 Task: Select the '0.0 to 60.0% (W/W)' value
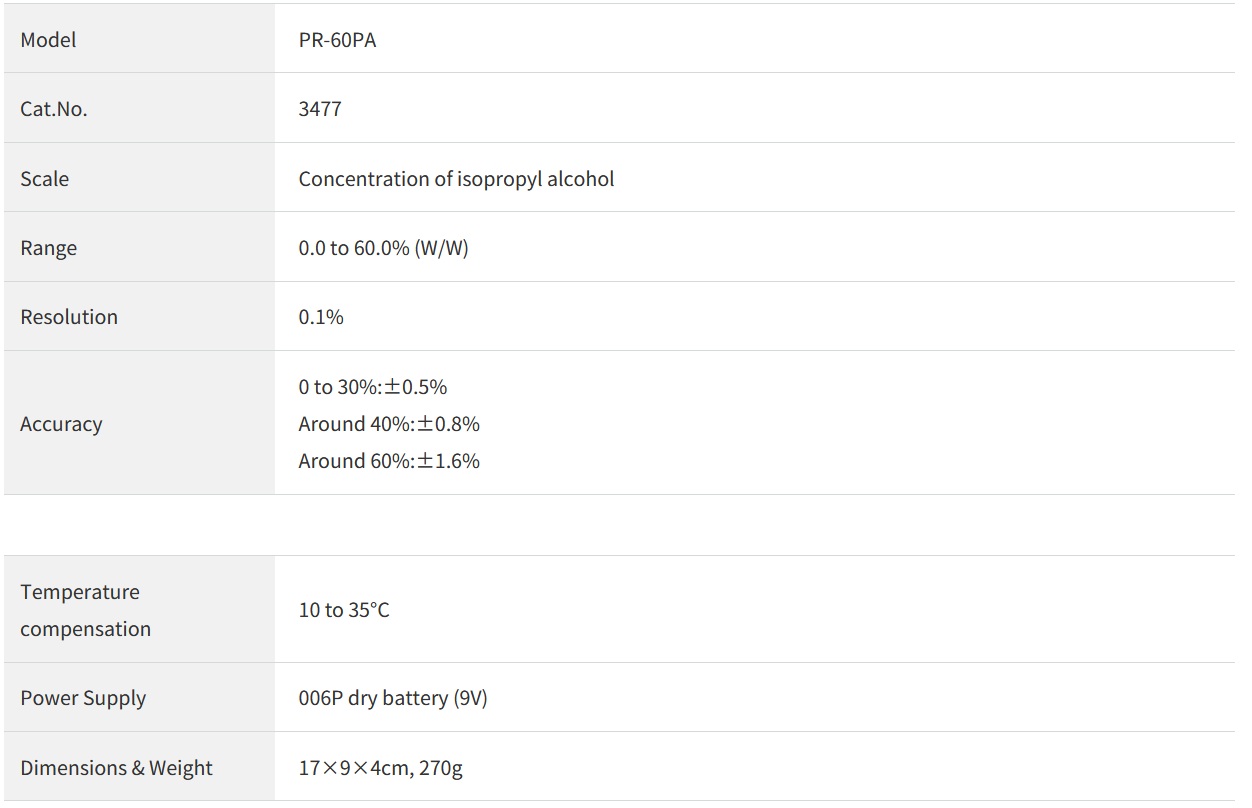coord(383,248)
